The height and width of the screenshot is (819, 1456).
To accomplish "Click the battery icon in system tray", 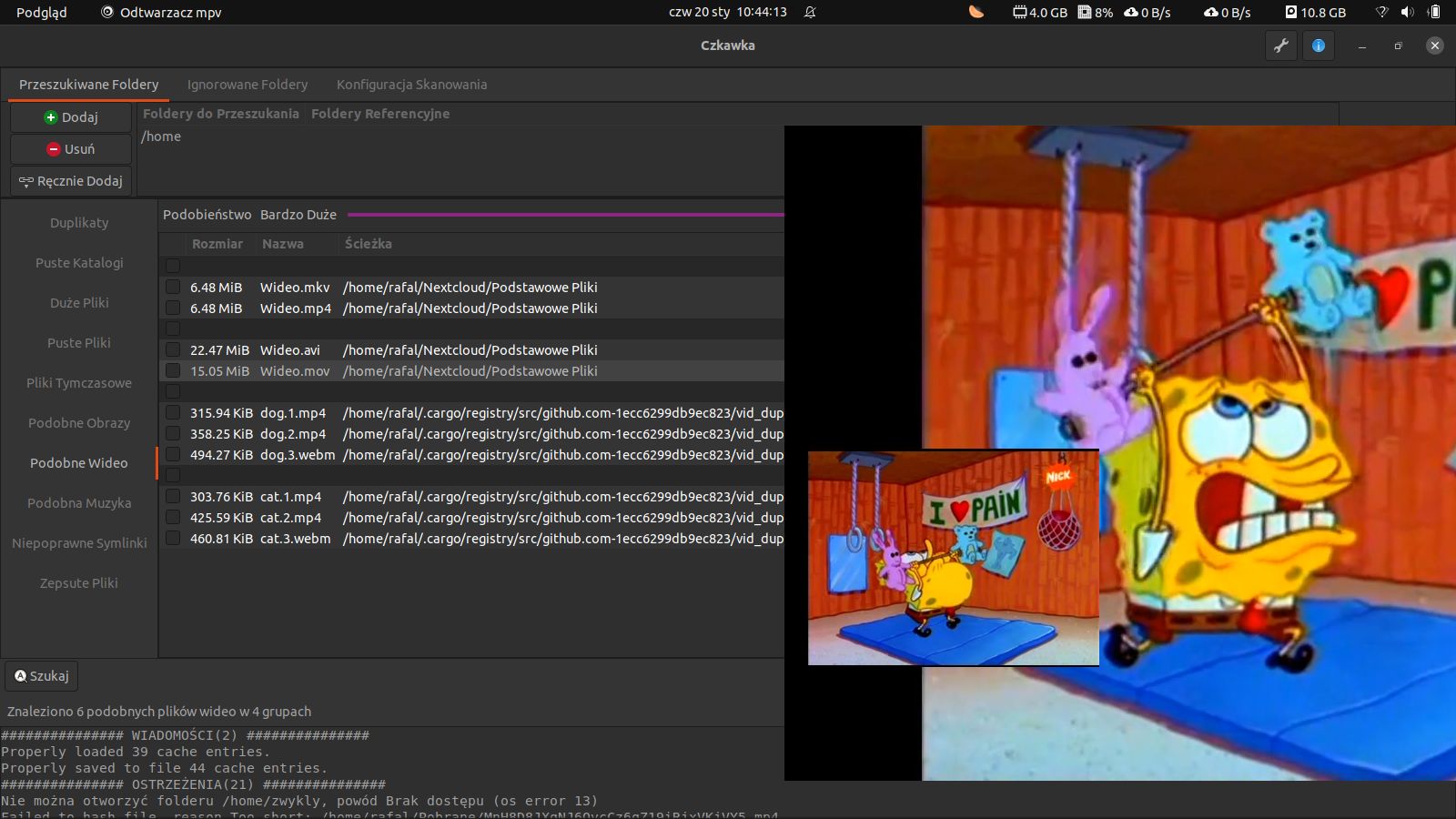I will pos(1434,12).
